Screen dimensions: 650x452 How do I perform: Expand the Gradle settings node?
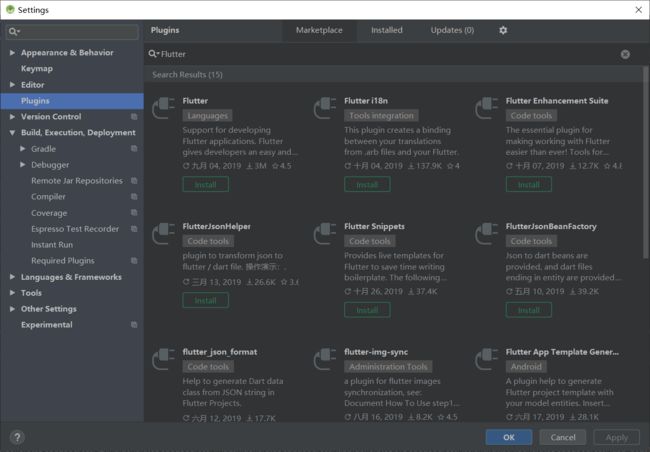[x=23, y=148]
